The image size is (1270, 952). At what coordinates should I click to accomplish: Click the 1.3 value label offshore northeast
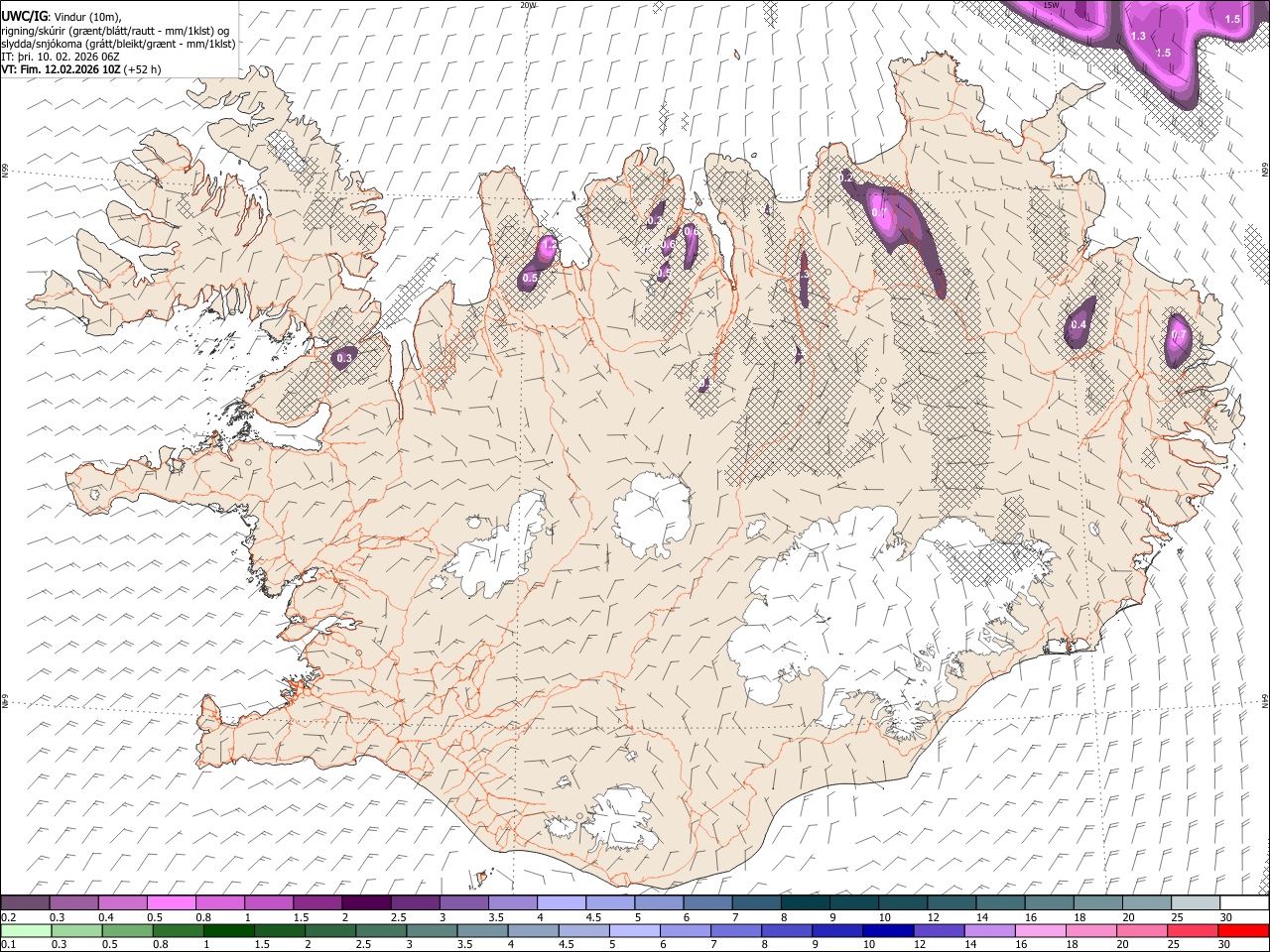click(1138, 36)
